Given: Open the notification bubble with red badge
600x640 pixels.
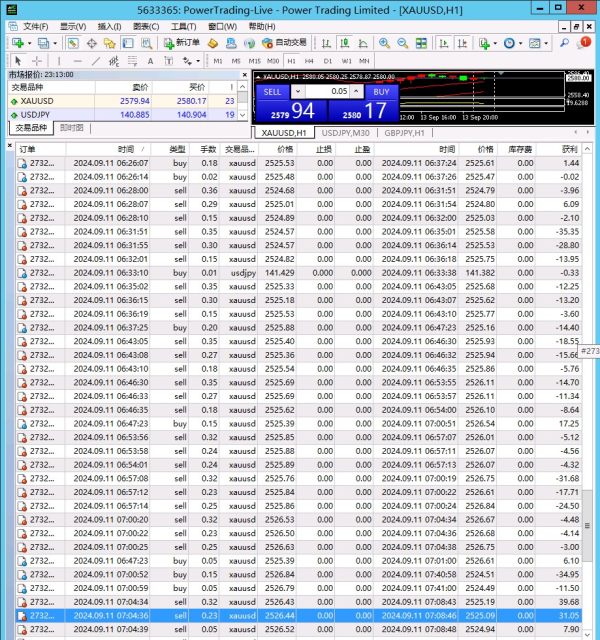Looking at the screenshot, I should coord(584,42).
